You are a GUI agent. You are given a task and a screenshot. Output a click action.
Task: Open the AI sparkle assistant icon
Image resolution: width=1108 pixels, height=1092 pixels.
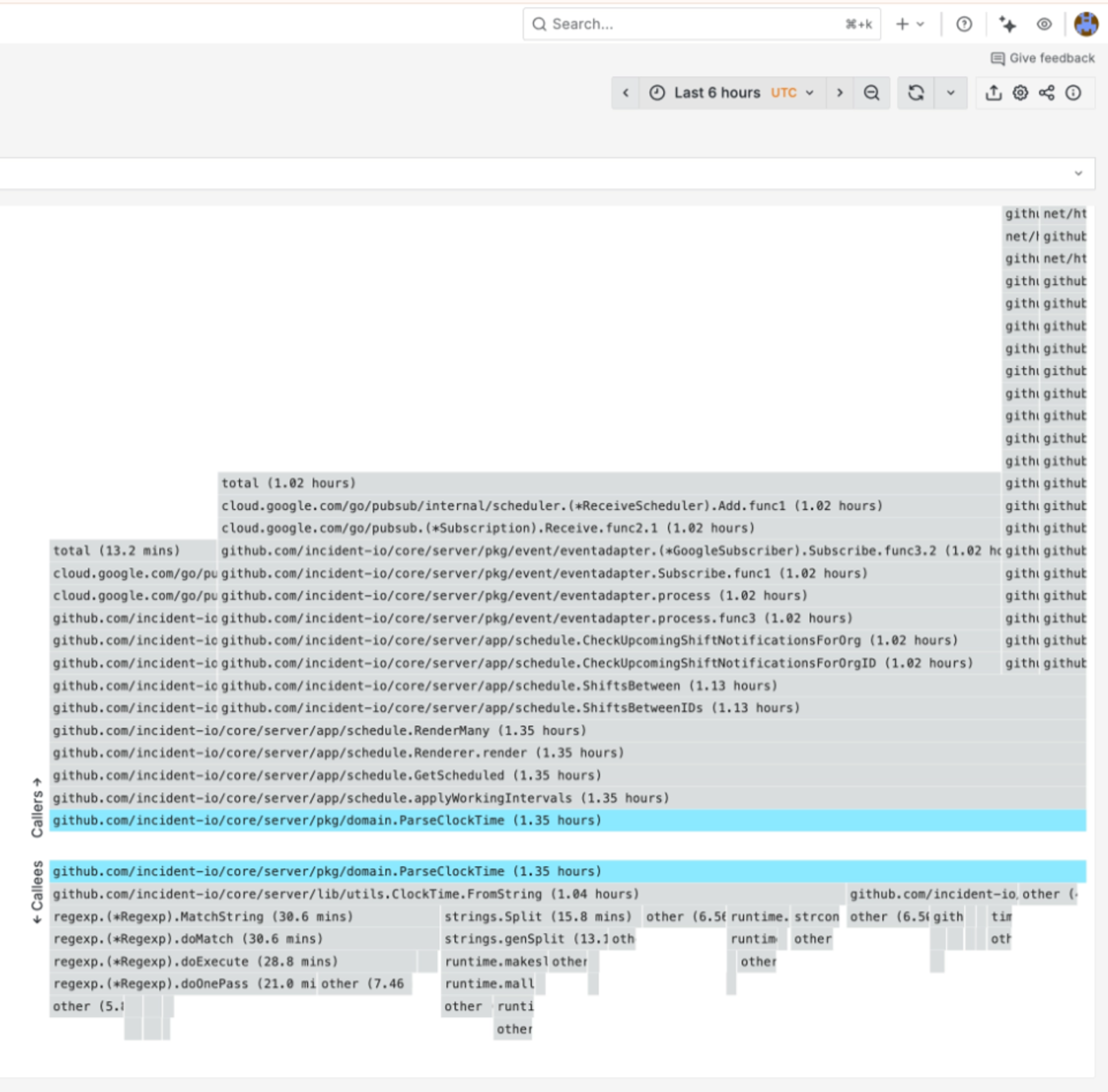(1007, 24)
